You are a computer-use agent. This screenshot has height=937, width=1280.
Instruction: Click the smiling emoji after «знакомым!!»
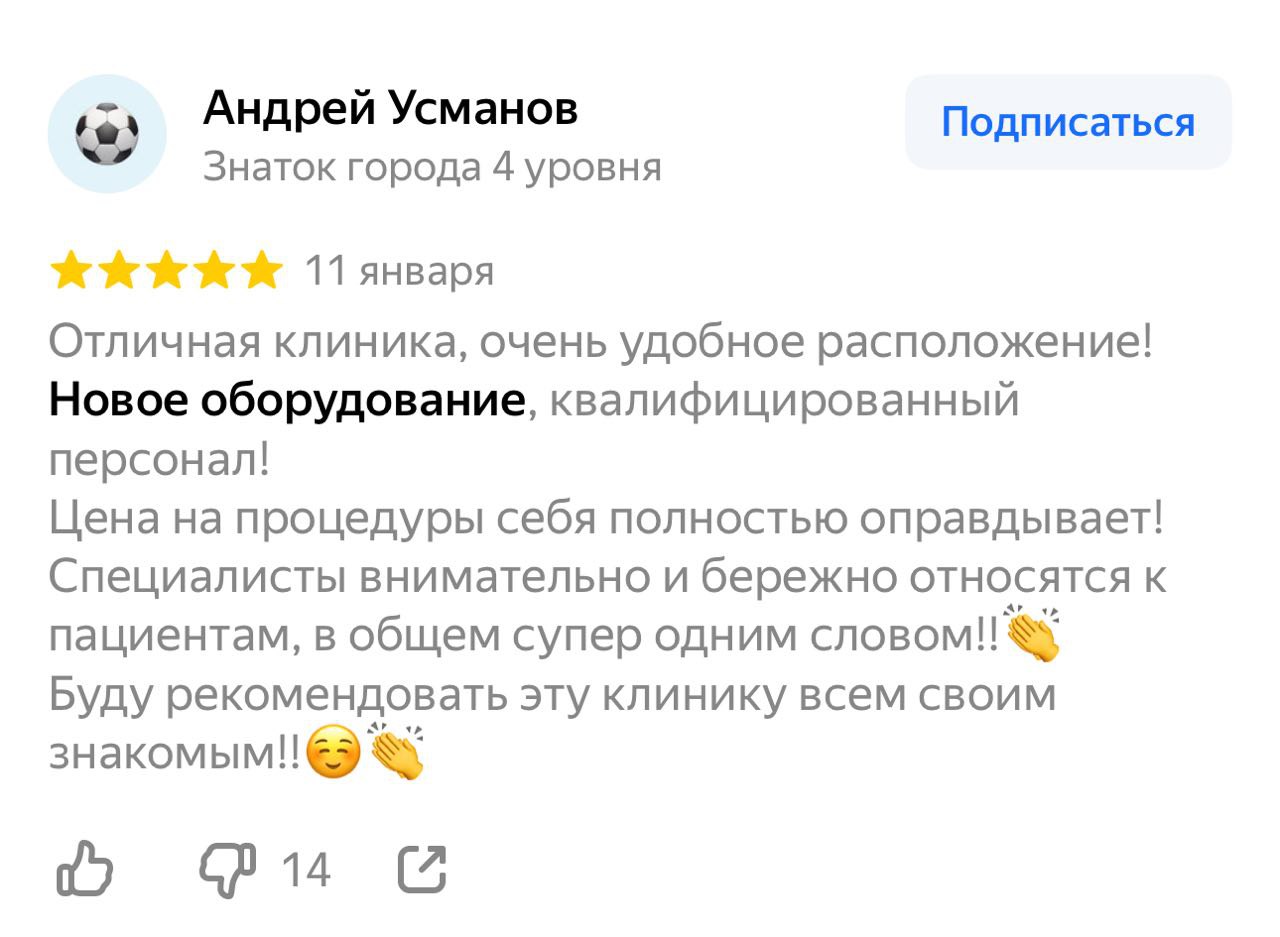click(333, 752)
